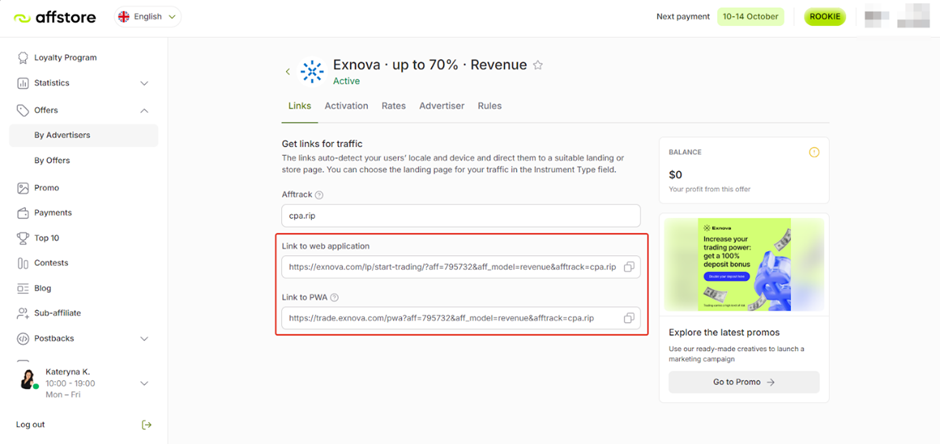The width and height of the screenshot is (940, 444).
Task: Switch to the Activation tab
Action: pos(346,106)
